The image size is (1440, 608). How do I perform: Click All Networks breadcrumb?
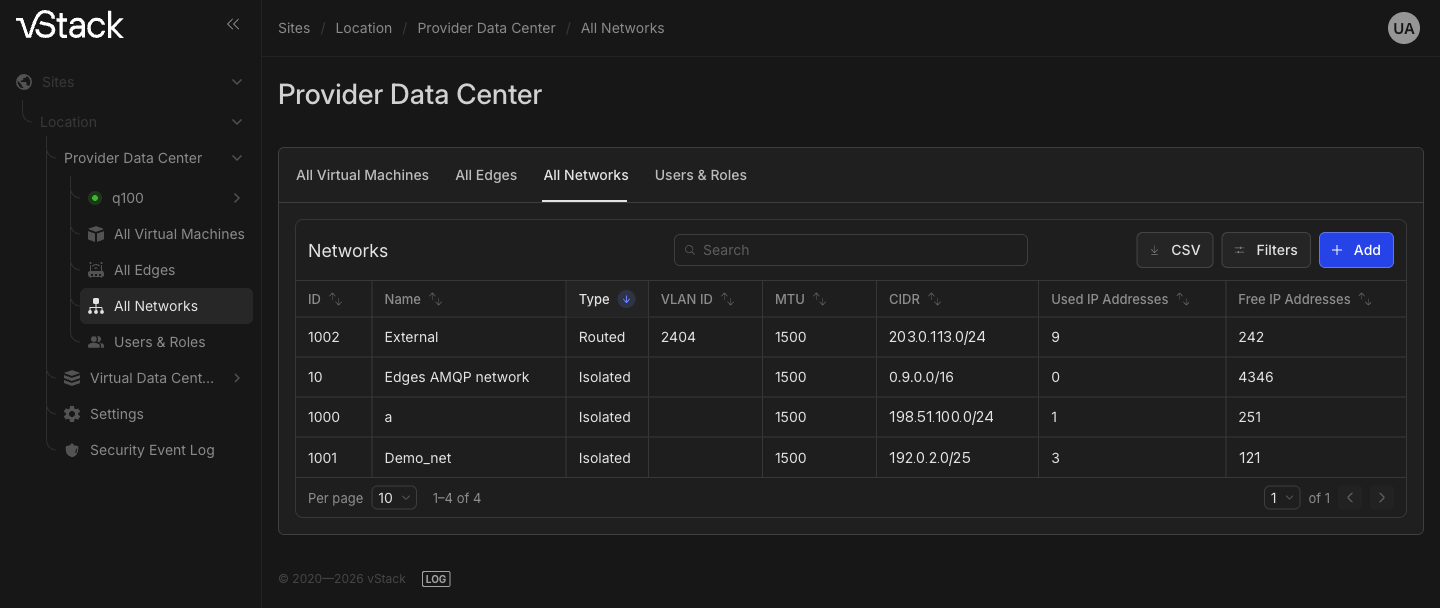(x=623, y=28)
